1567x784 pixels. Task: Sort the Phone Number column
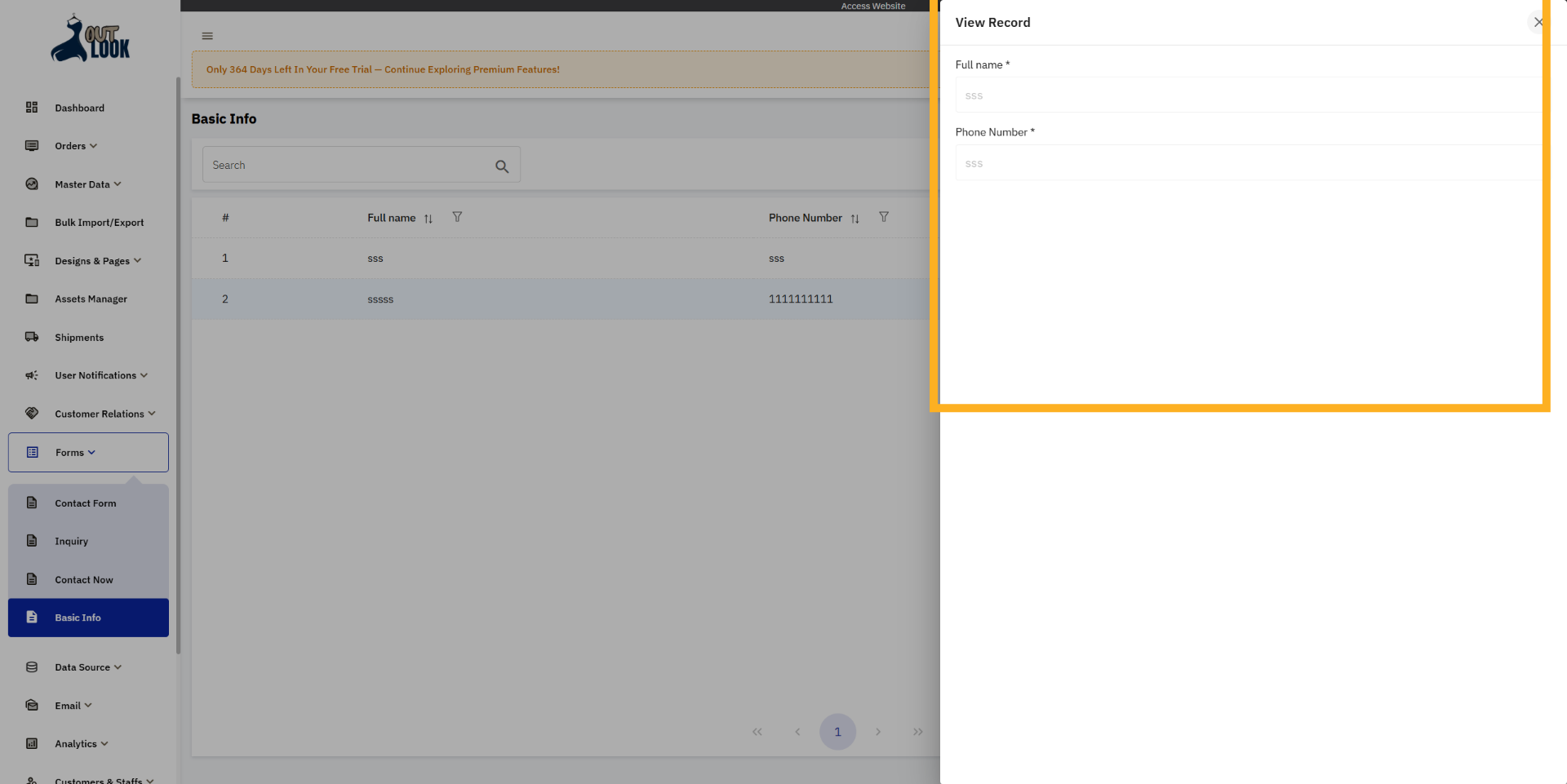[855, 219]
